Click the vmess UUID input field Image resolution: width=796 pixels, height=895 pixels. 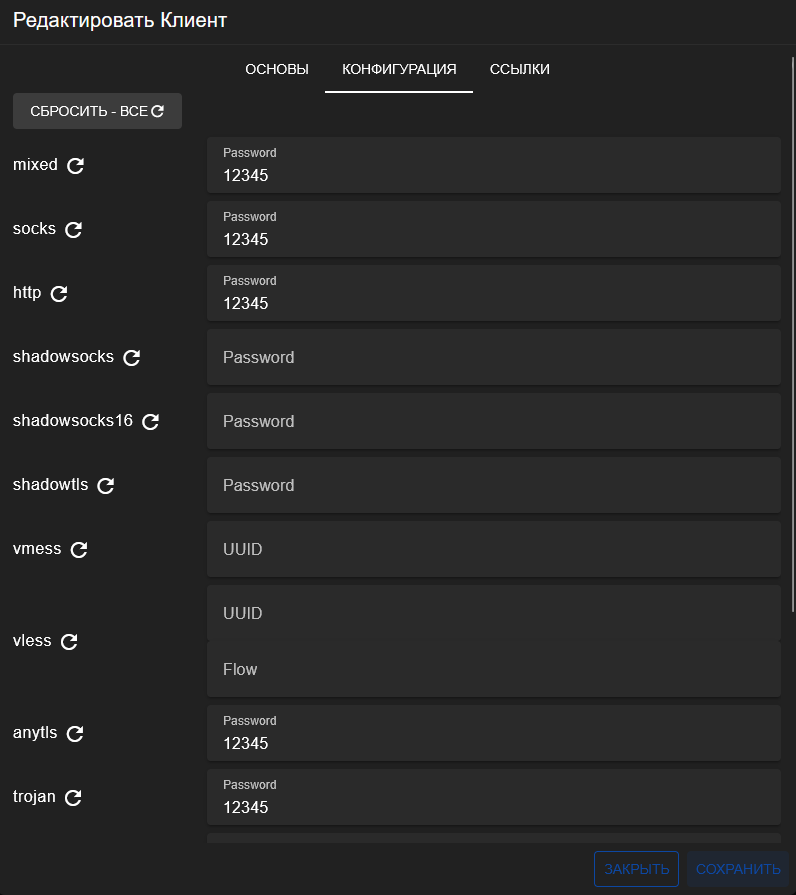tap(493, 549)
